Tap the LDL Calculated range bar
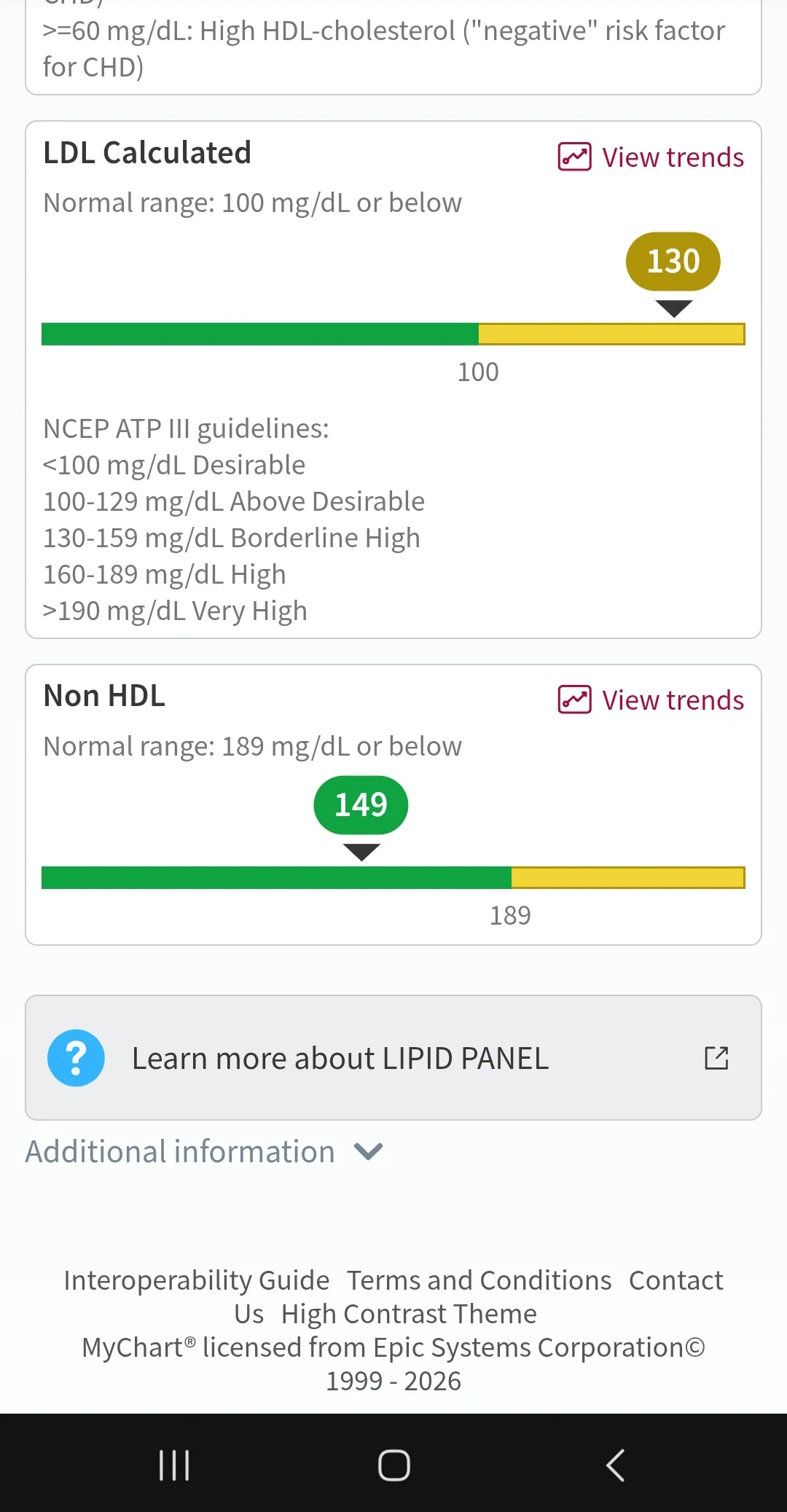 tap(393, 334)
